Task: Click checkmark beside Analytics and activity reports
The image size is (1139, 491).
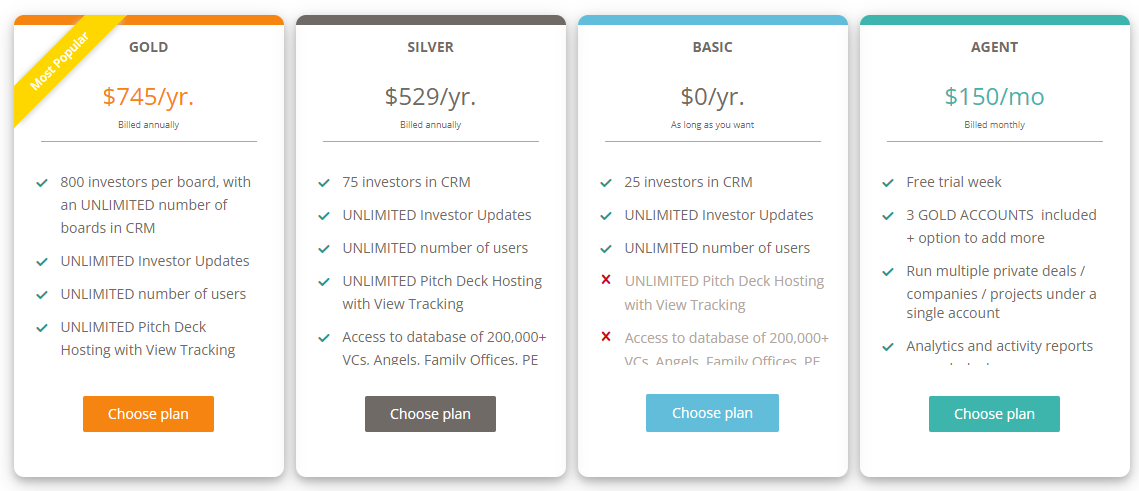Action: point(888,347)
